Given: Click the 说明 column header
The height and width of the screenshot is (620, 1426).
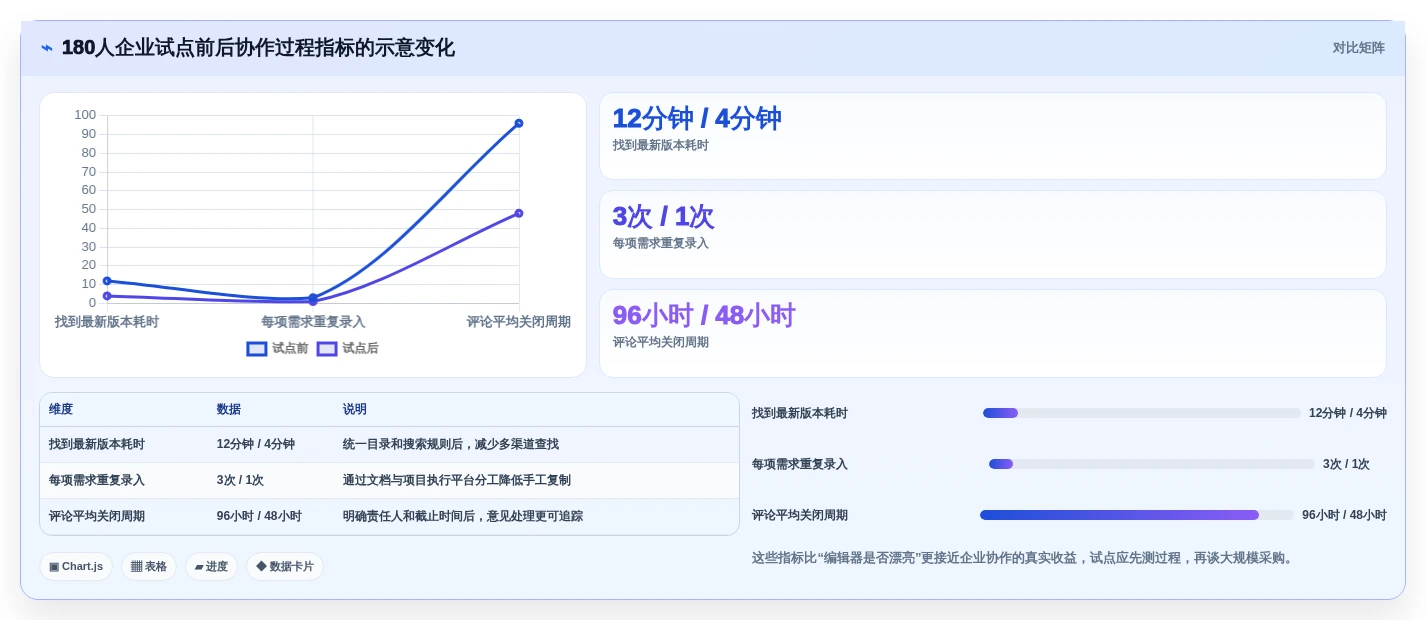Looking at the screenshot, I should coord(355,410).
